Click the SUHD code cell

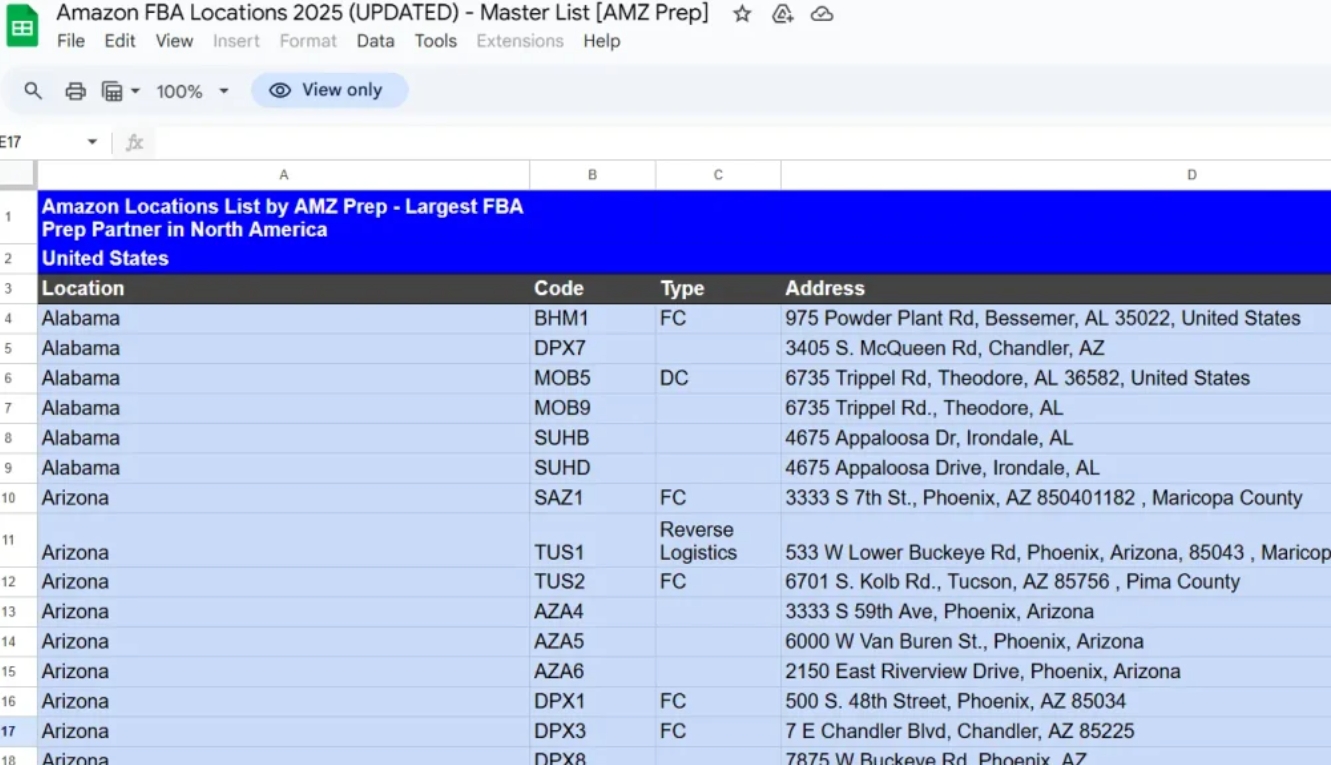click(592, 469)
